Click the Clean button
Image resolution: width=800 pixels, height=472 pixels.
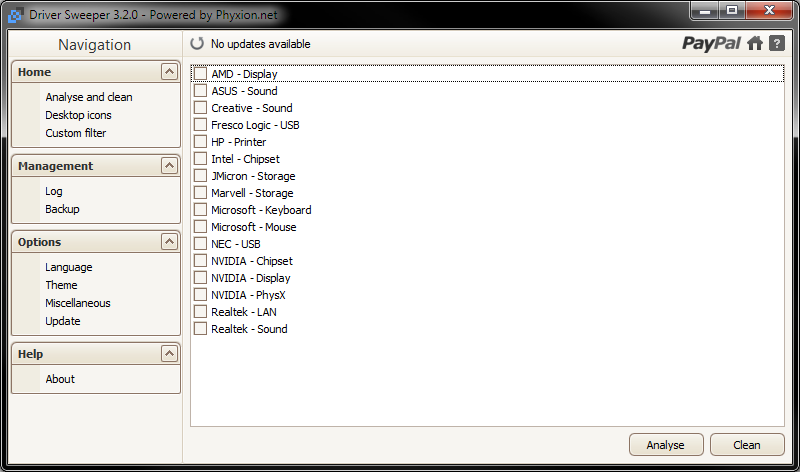pos(747,445)
